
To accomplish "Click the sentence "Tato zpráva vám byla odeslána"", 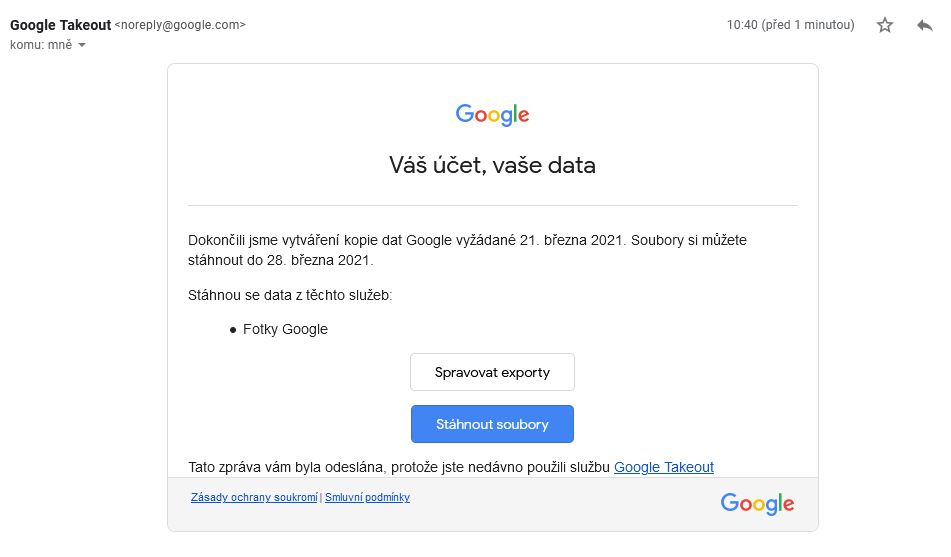I will click(x=399, y=467).
